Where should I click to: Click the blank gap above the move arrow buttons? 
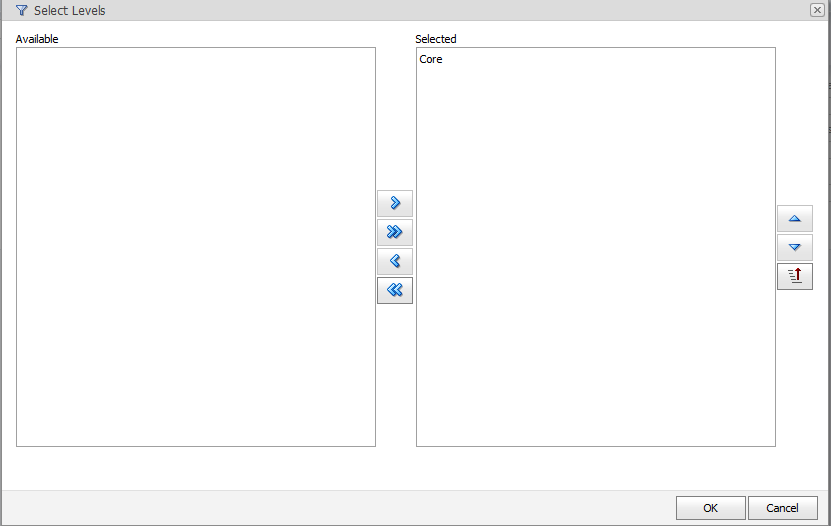(395, 120)
